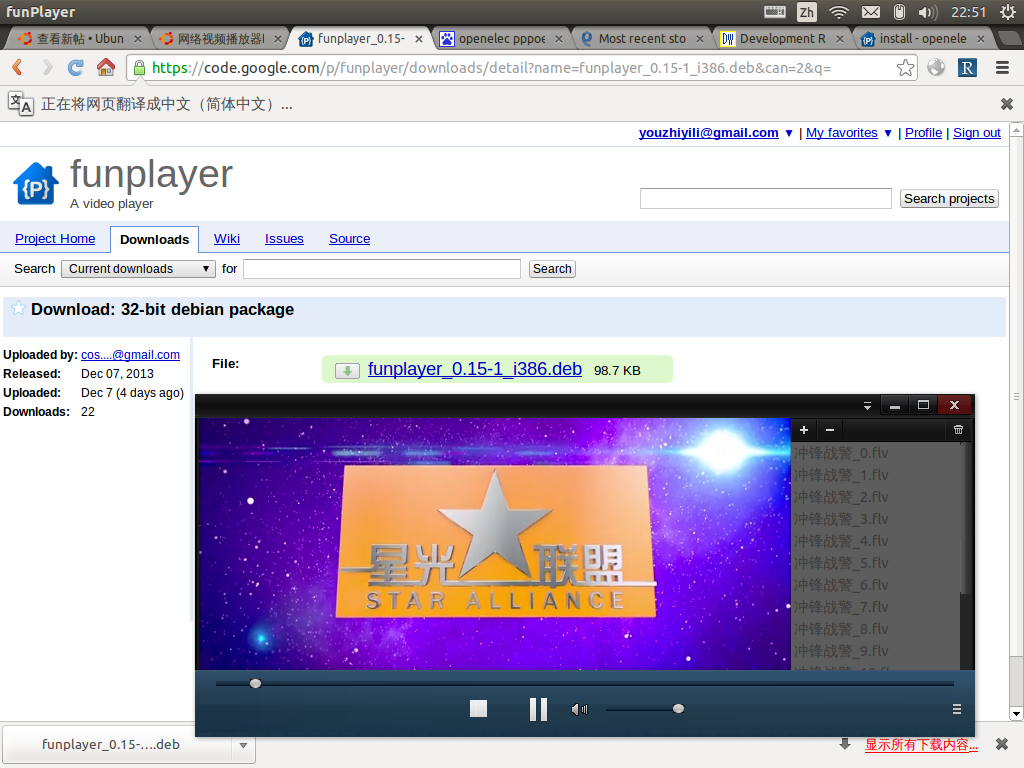This screenshot has width=1024, height=768.
Task: Open the funplayer_0.15-1_i386.deb file link
Action: [x=475, y=369]
